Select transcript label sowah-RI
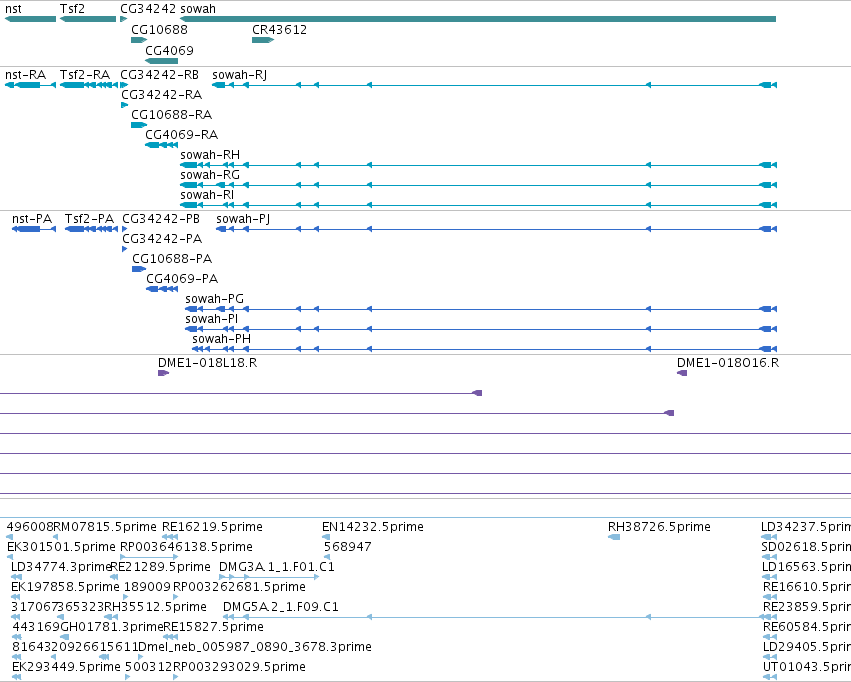 [207, 194]
